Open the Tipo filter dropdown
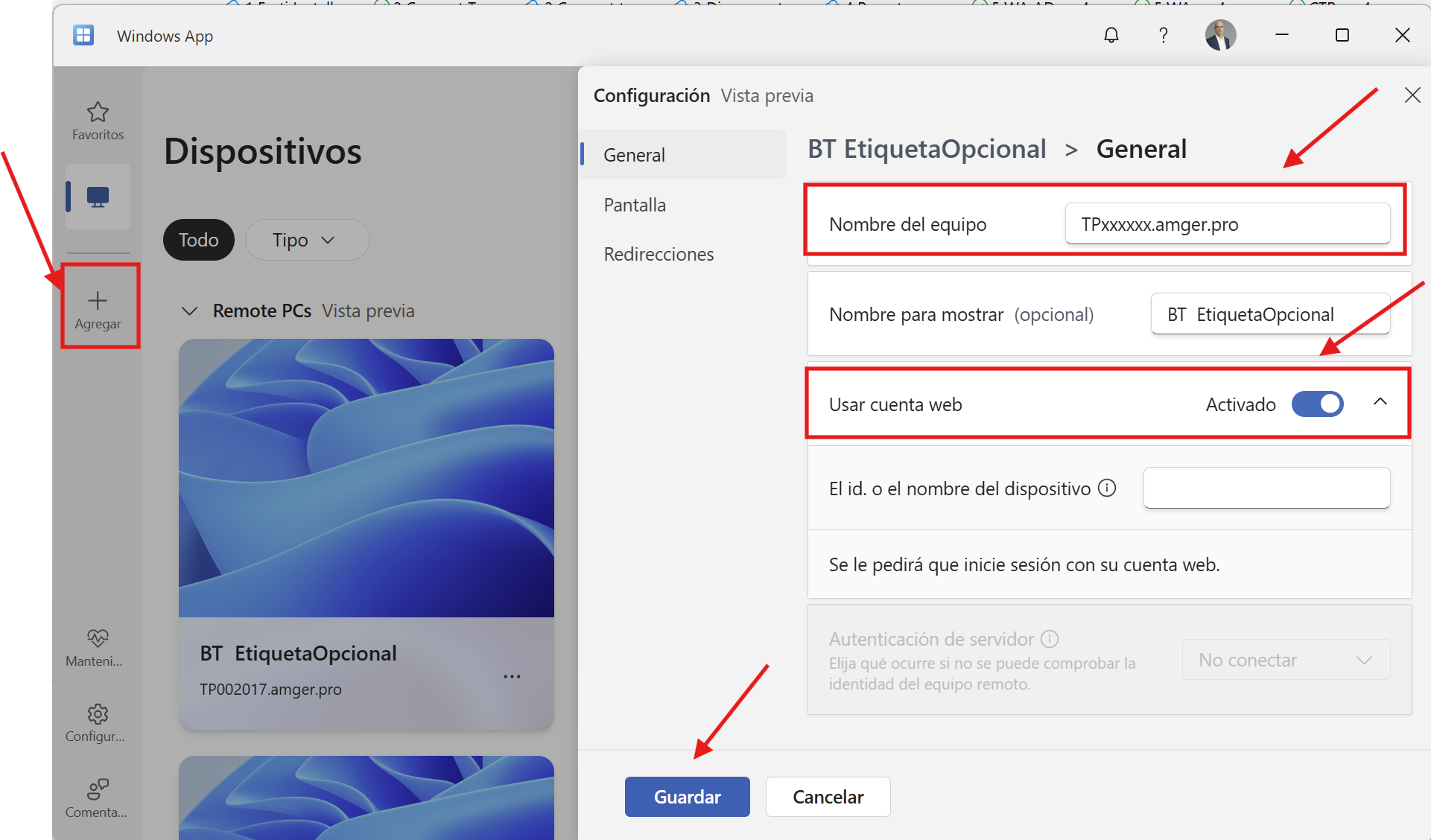 tap(307, 240)
